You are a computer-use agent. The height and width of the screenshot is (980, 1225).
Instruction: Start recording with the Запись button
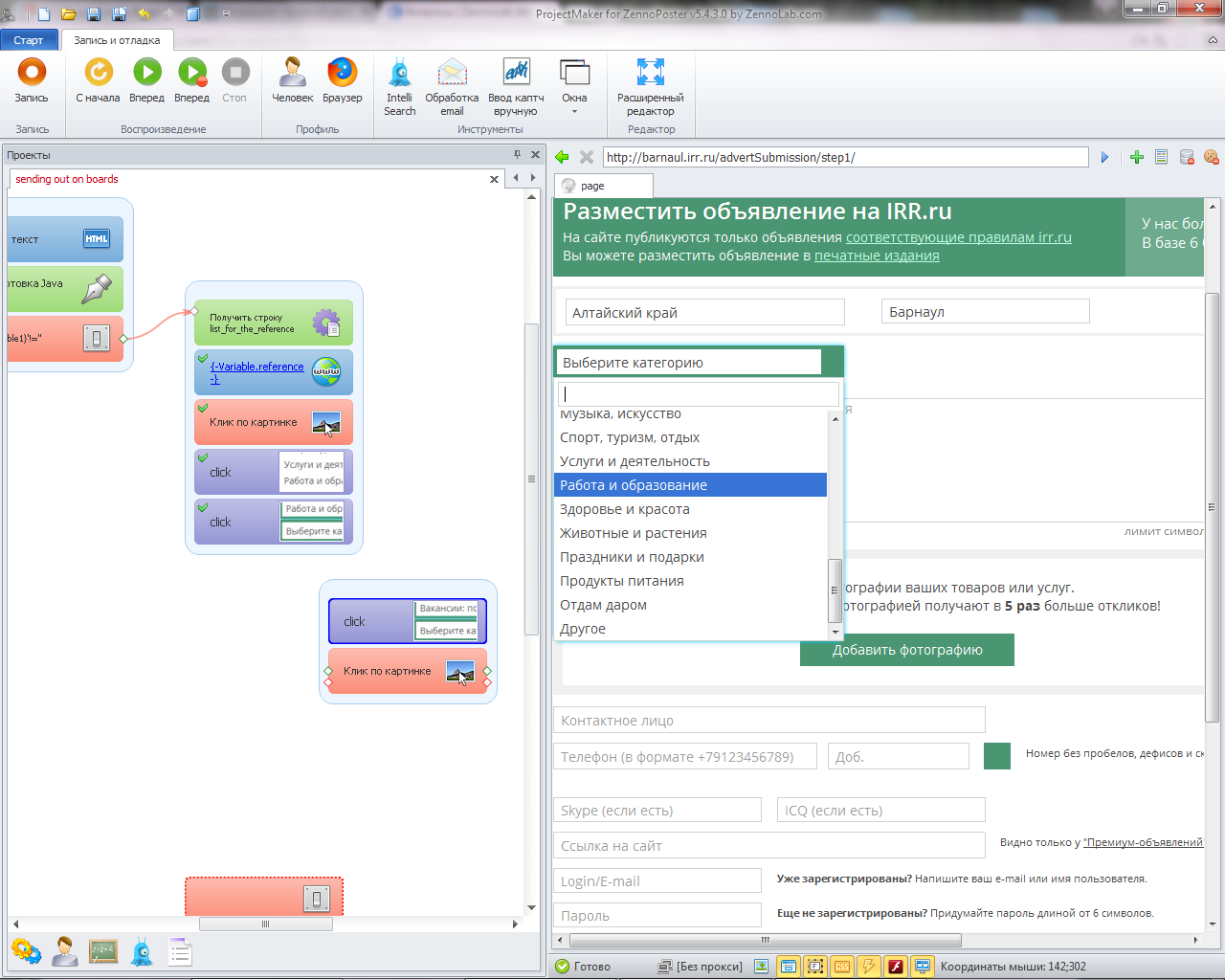(32, 80)
